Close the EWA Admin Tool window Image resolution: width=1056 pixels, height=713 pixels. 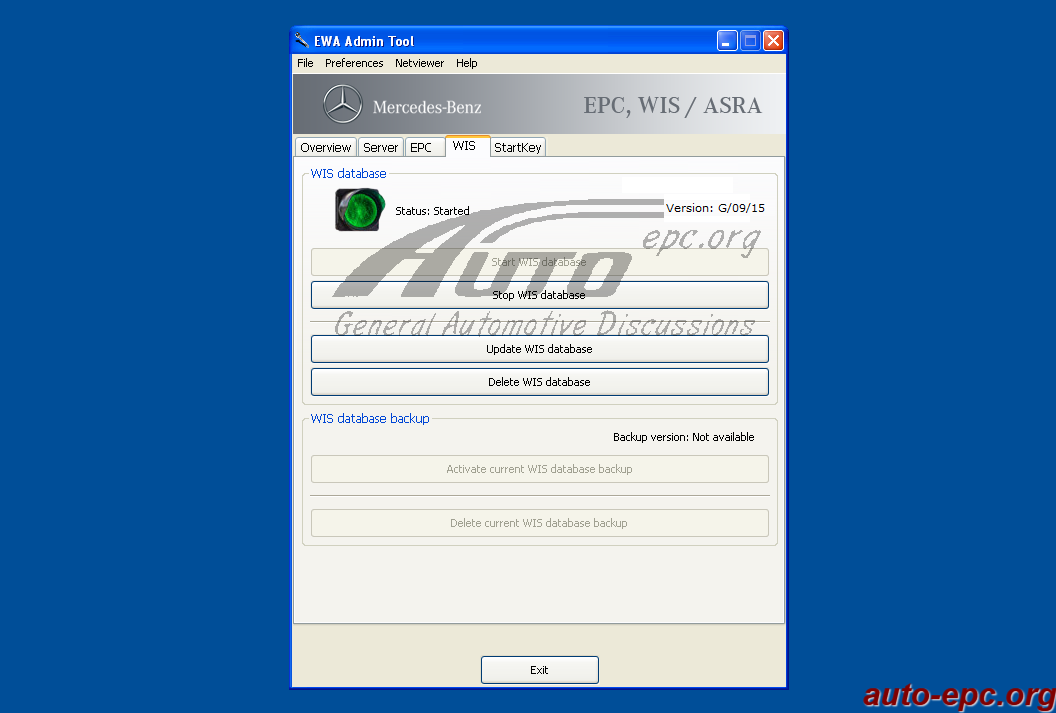(773, 40)
